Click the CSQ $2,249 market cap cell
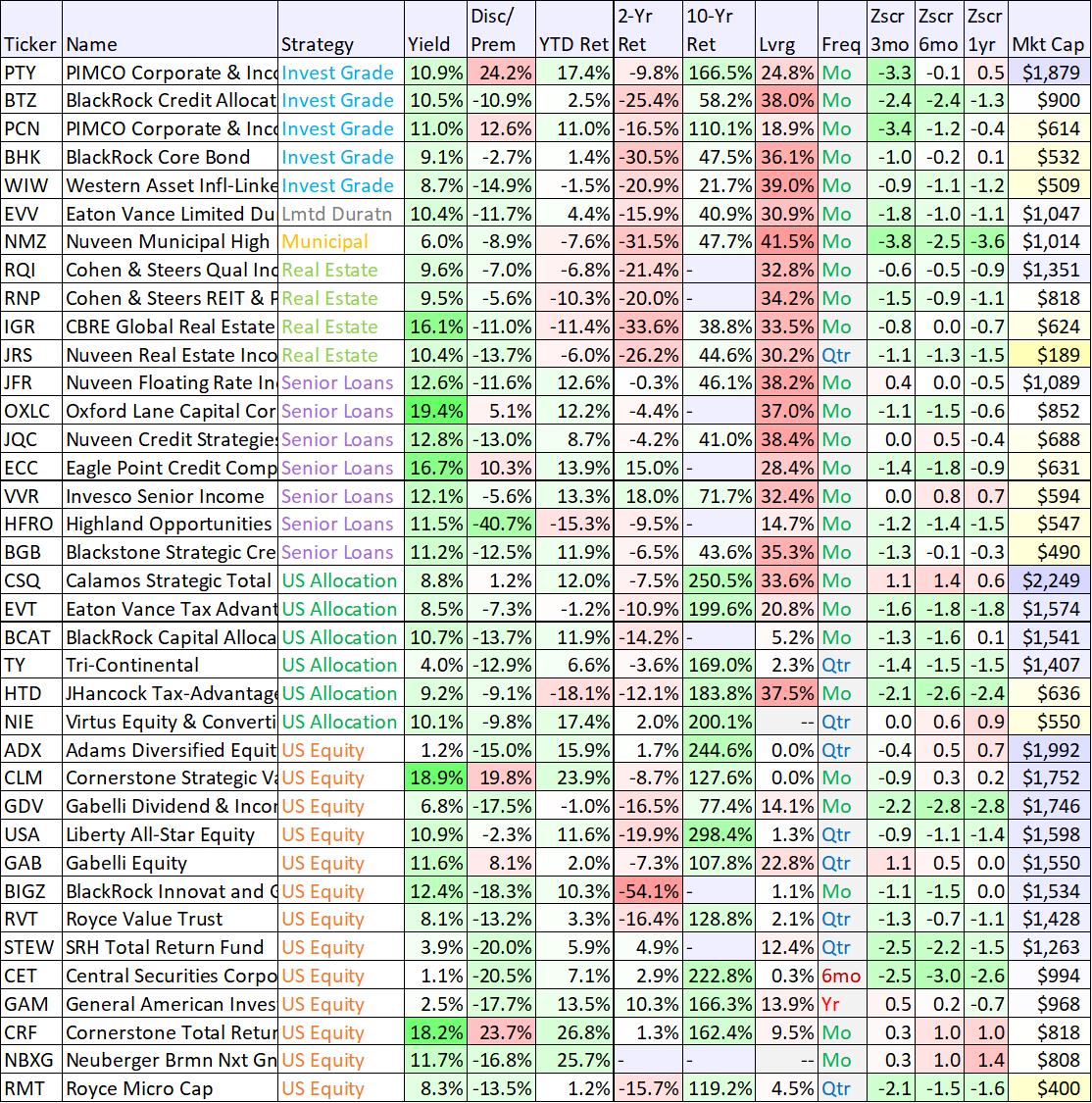The image size is (1092, 1103). 1049,580
